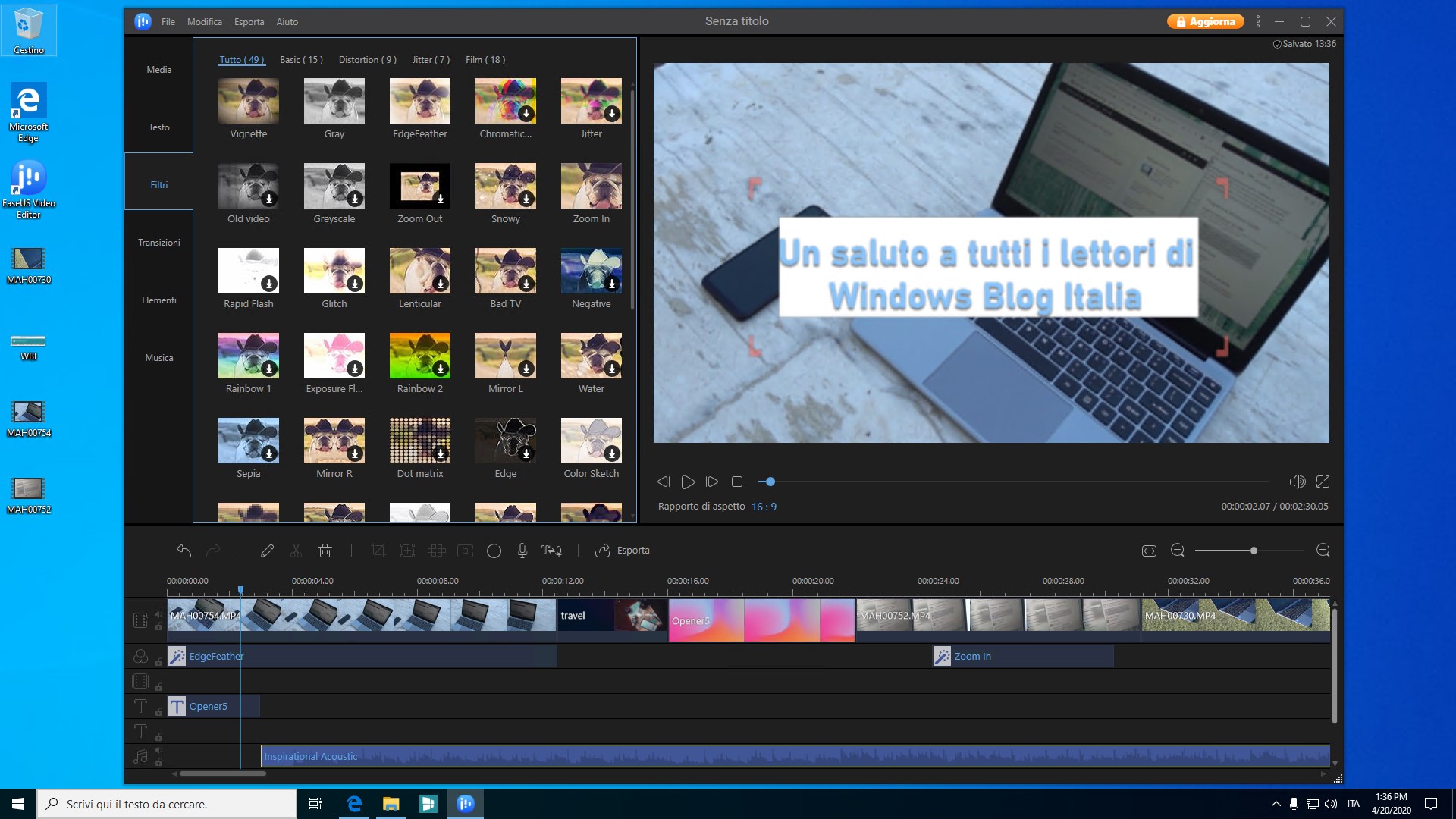Viewport: 1456px width, 819px height.
Task: Select the EdgeFeather filter clip wand icon
Action: [x=177, y=657]
